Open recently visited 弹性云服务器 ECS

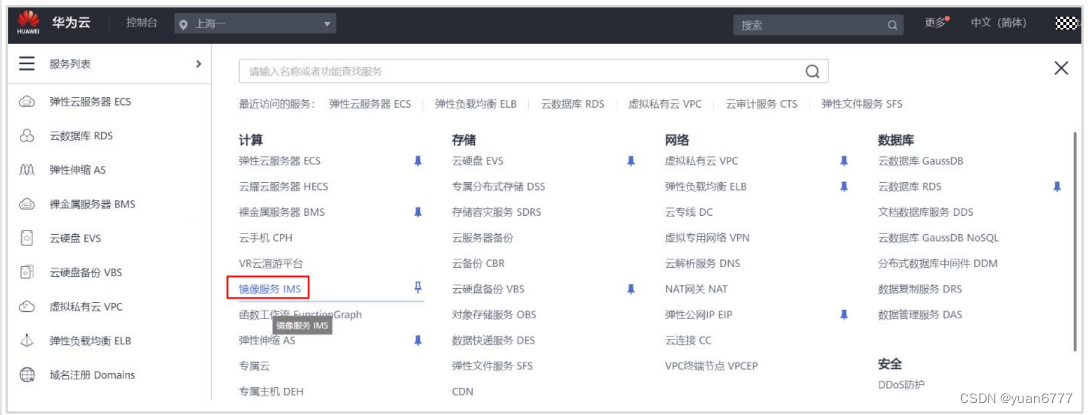(370, 104)
